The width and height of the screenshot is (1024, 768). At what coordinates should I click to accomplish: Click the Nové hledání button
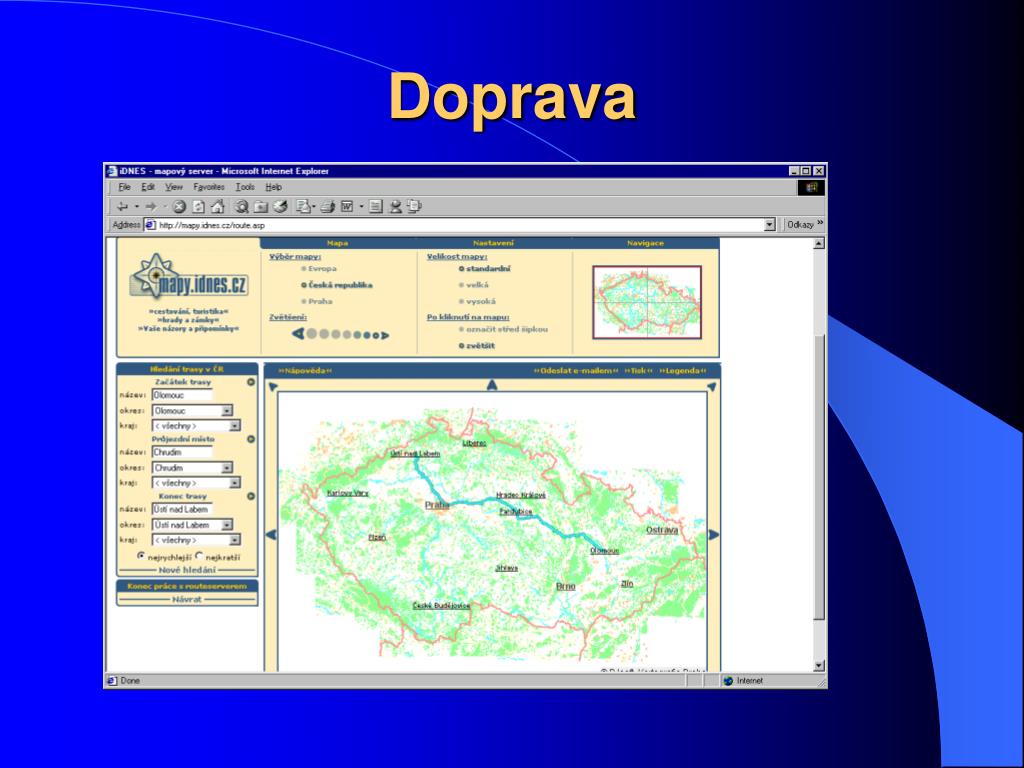[x=187, y=570]
